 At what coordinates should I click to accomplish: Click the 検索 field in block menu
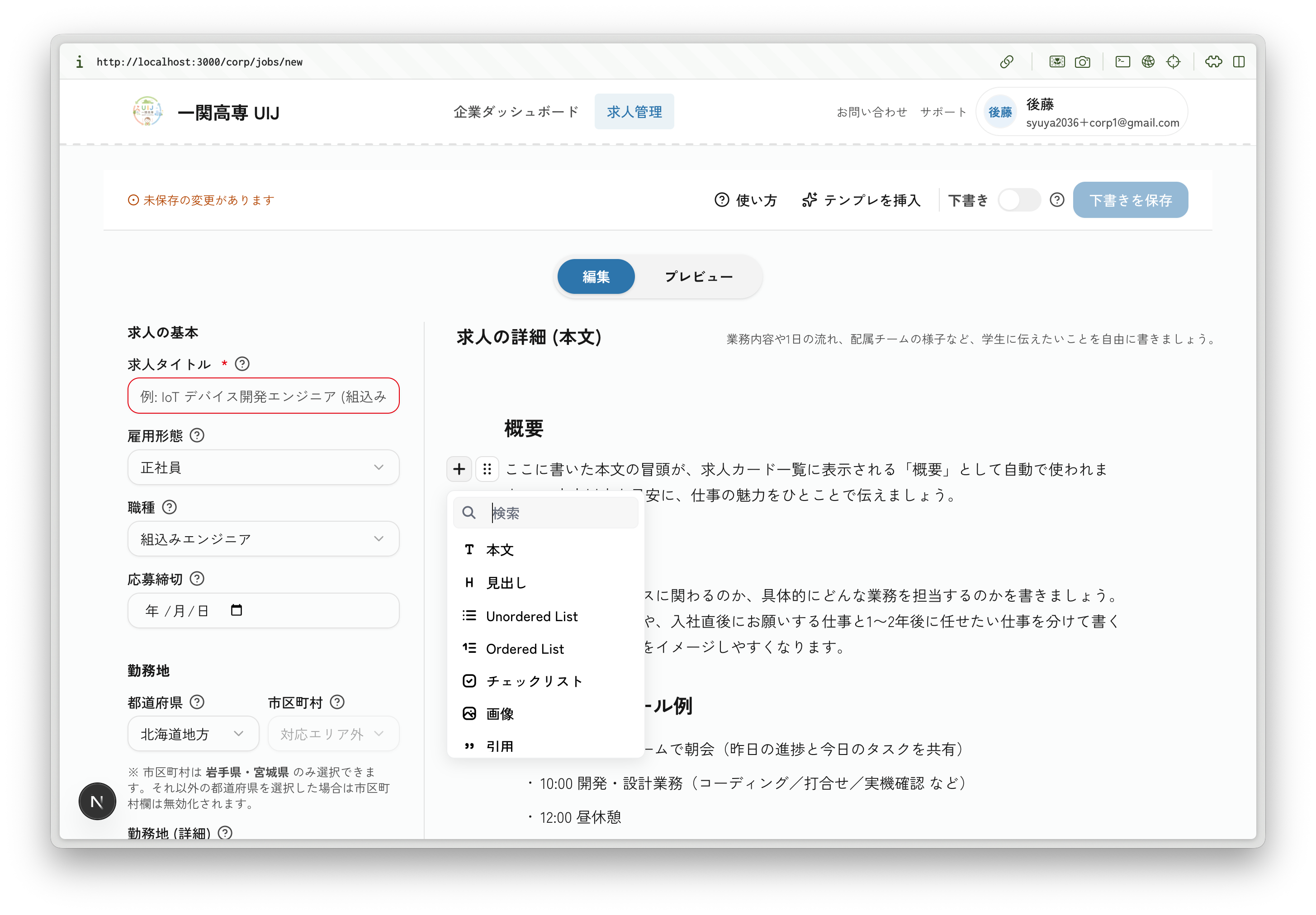545,513
